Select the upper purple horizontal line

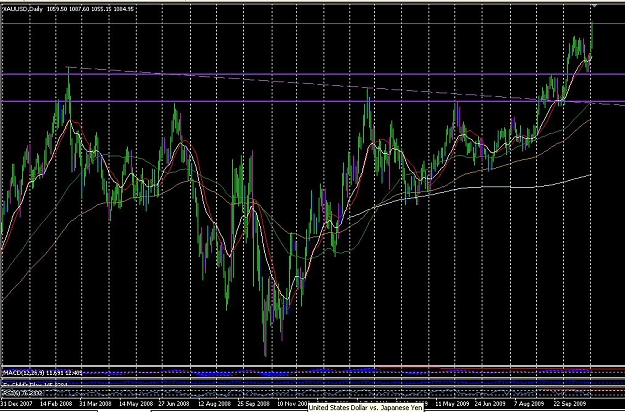point(312,74)
